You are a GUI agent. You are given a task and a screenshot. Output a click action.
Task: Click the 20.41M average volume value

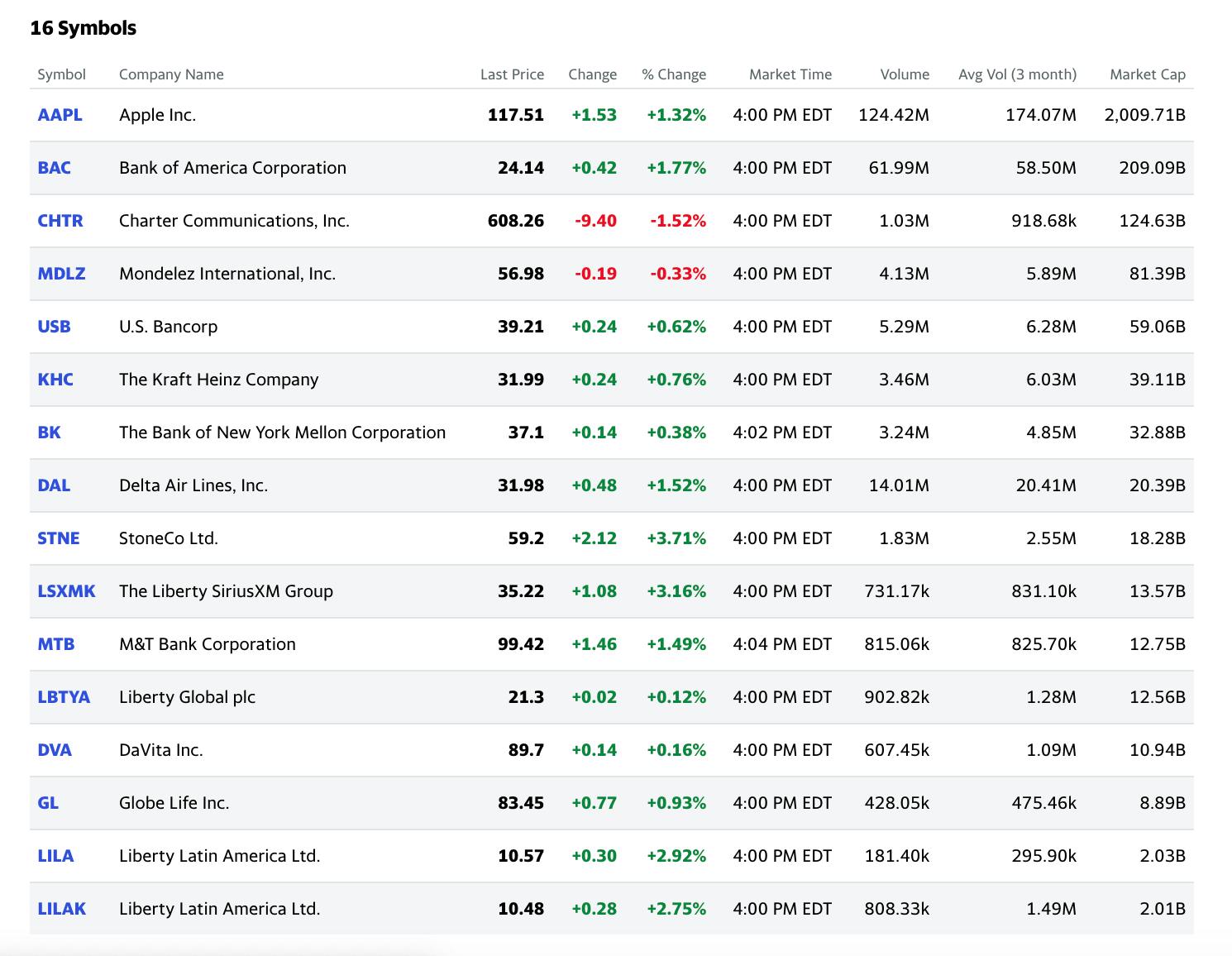pyautogui.click(x=1046, y=485)
